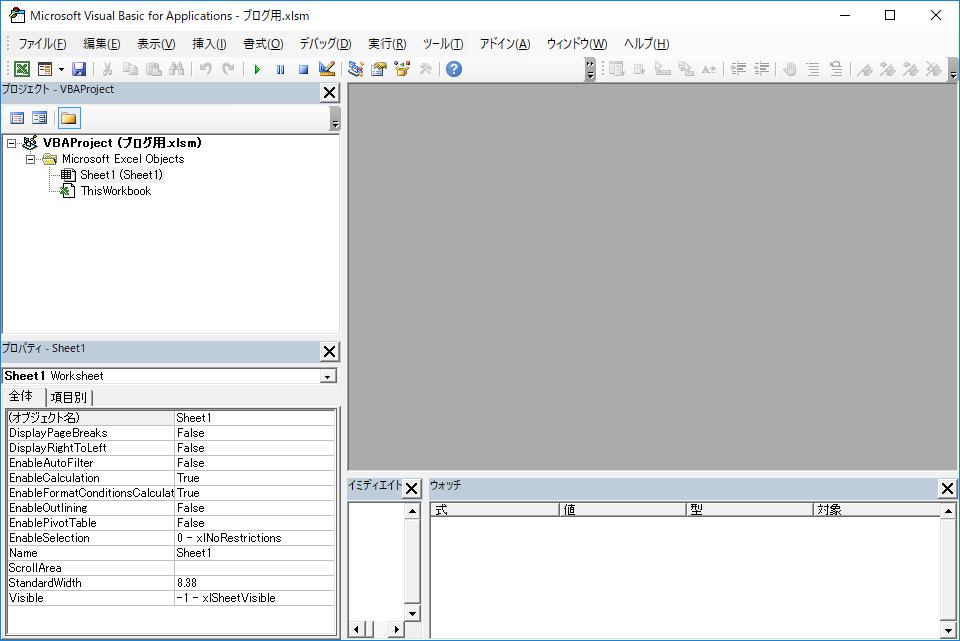Click Watch window scroll down arrow

pos(948,630)
